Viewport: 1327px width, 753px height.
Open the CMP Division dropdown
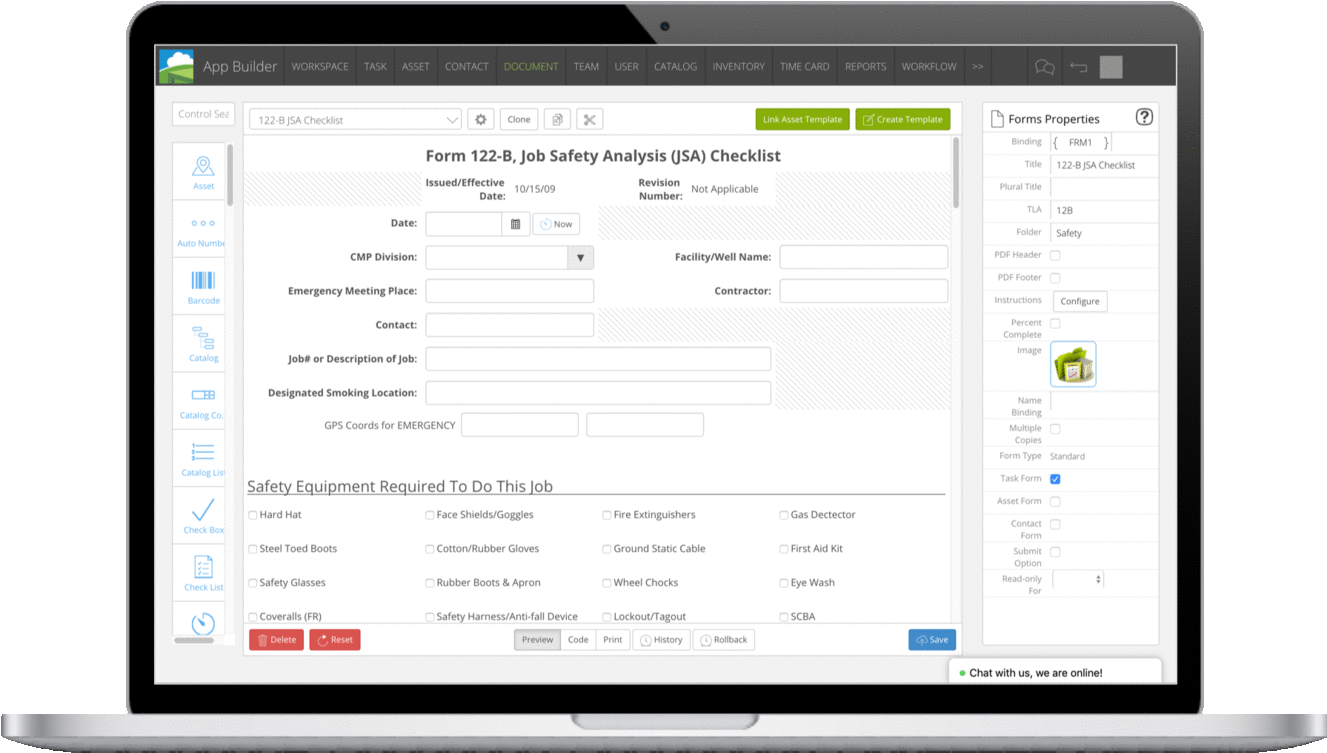(x=580, y=256)
